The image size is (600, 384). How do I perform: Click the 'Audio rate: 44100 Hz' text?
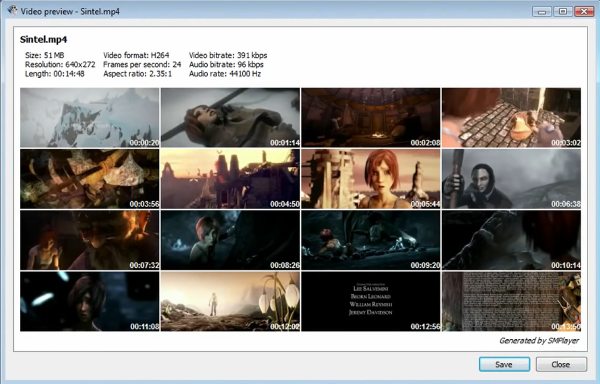pos(225,73)
